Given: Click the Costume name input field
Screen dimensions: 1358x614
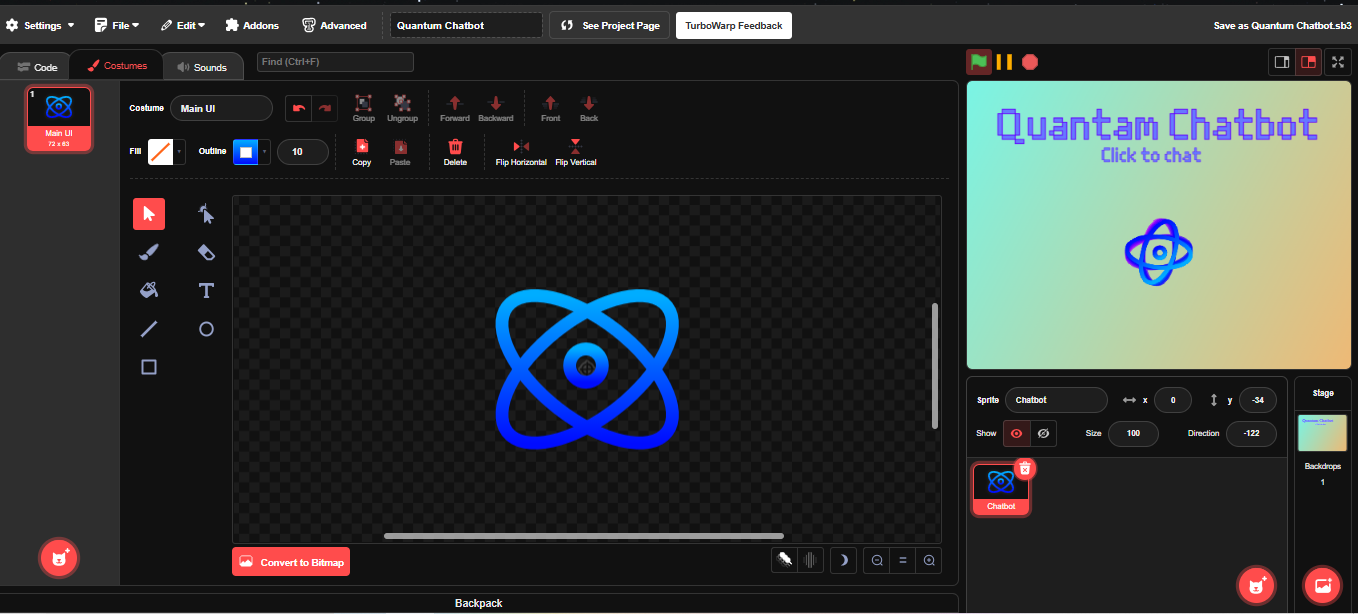Looking at the screenshot, I should coord(221,108).
